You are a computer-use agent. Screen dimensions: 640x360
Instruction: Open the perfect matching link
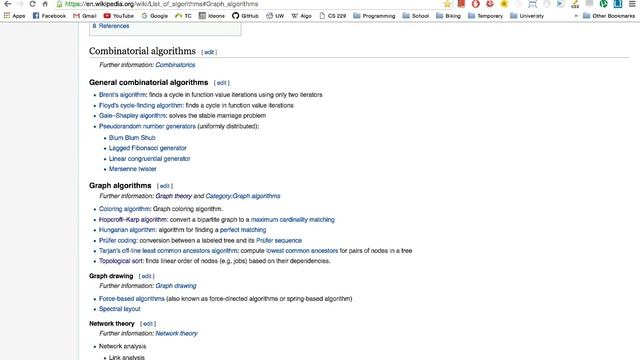(x=243, y=230)
